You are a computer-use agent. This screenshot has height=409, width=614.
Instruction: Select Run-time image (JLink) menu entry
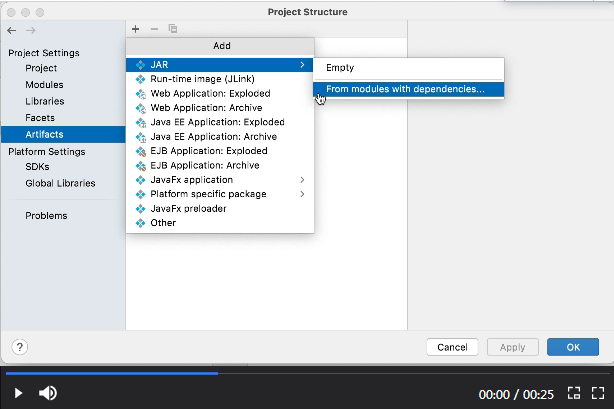[220, 79]
